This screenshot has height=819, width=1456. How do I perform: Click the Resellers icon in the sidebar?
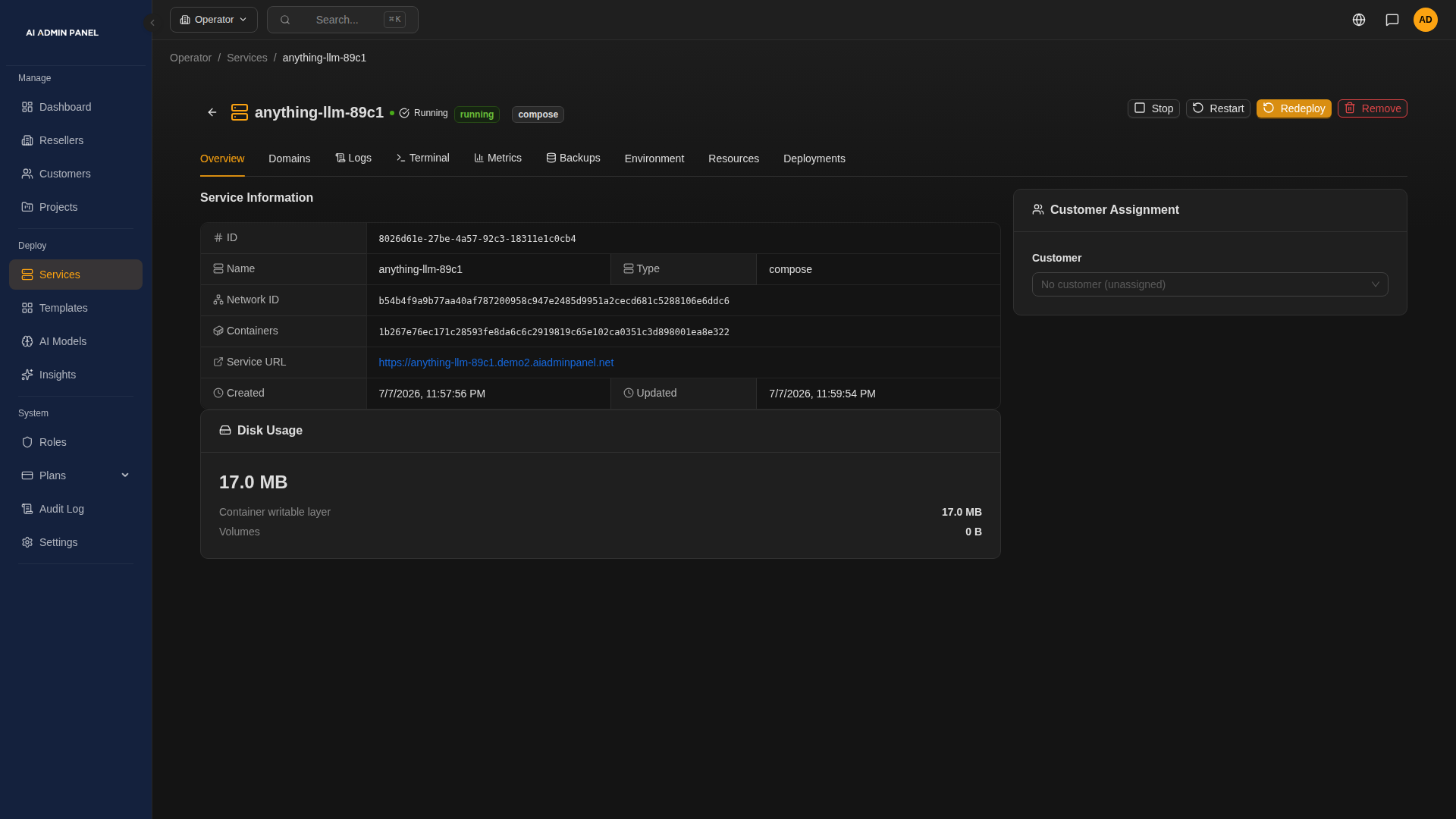coord(27,140)
